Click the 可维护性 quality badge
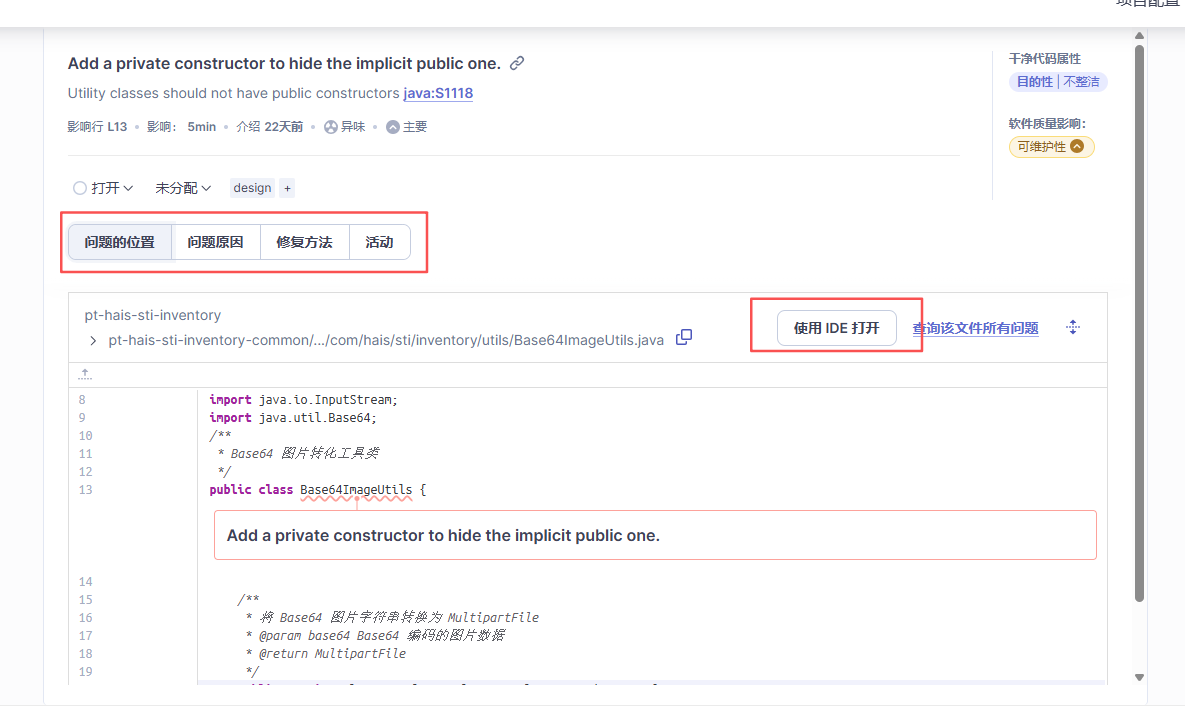Screen dimensions: 1185x715 click(x=1051, y=147)
